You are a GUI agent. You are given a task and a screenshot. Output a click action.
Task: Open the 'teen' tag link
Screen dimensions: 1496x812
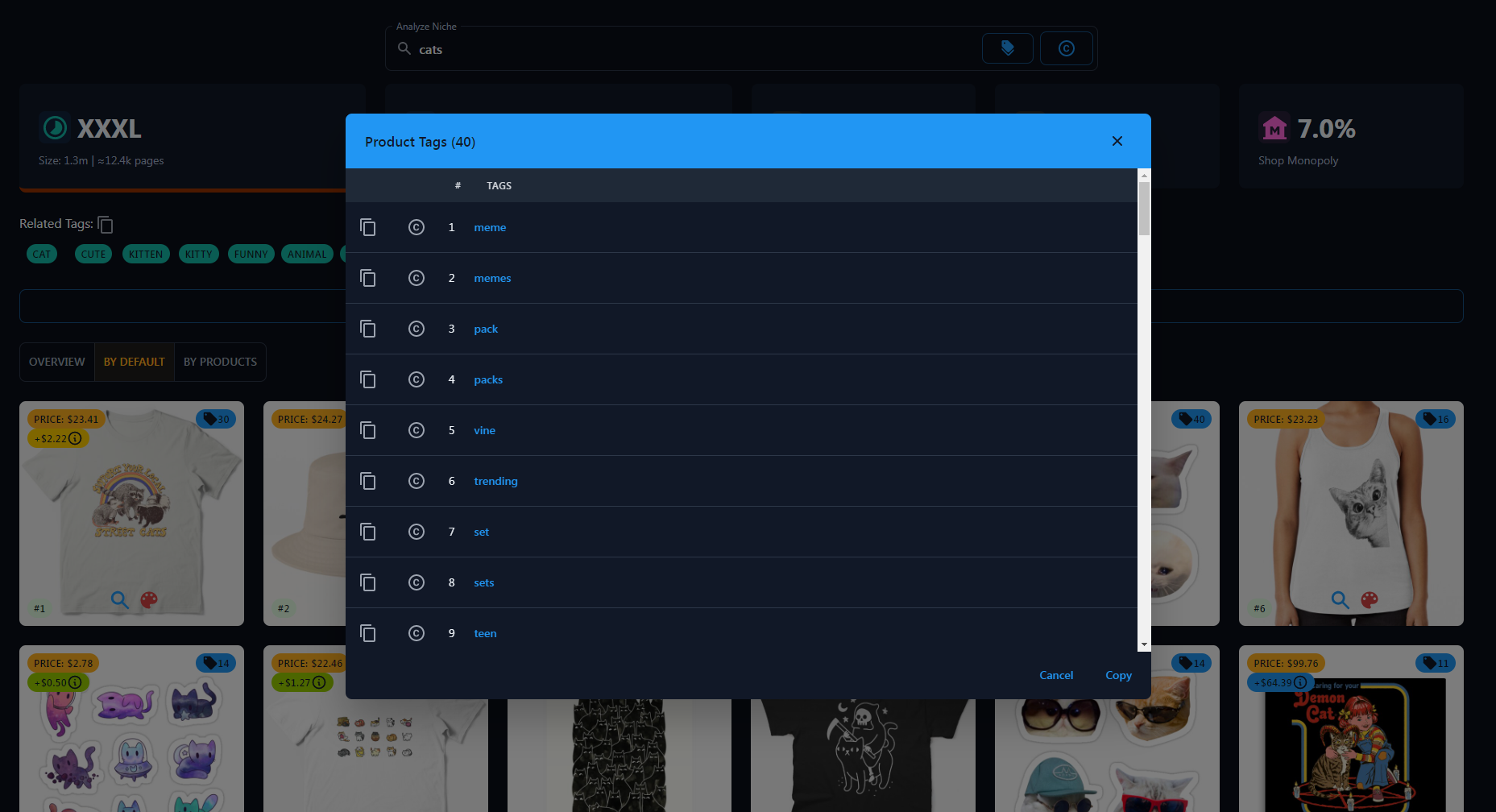(x=485, y=633)
